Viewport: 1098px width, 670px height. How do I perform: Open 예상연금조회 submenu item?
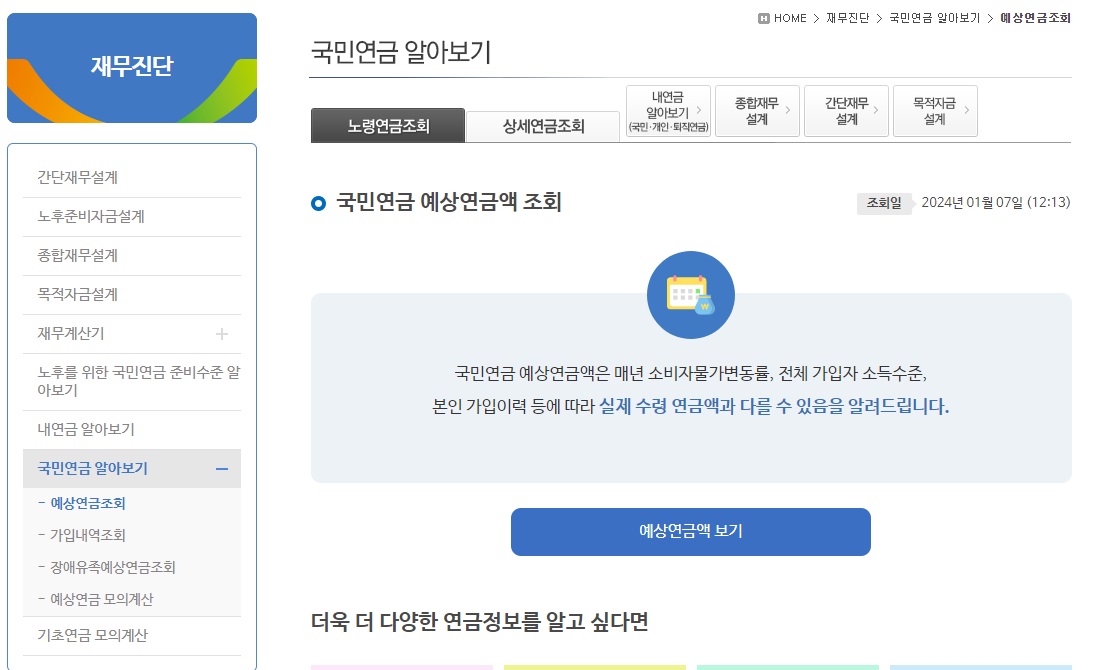point(88,503)
